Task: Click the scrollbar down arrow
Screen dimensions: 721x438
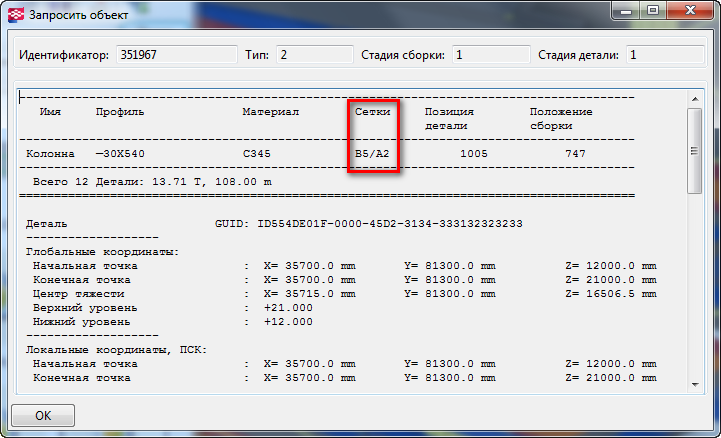Action: point(693,383)
